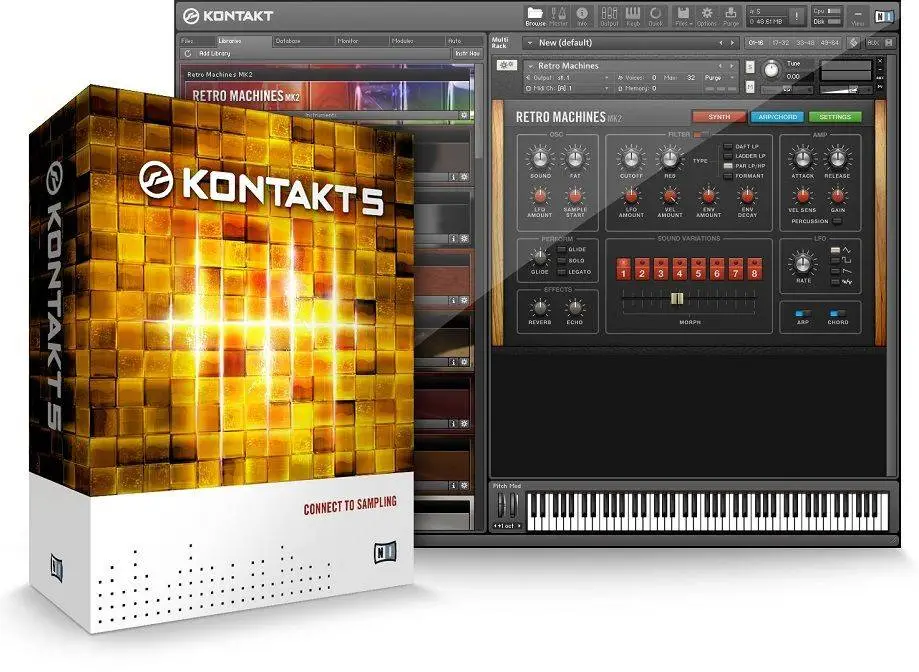This screenshot has height=672, width=919.
Task: Select sine LFO waveform
Action: tap(835, 250)
